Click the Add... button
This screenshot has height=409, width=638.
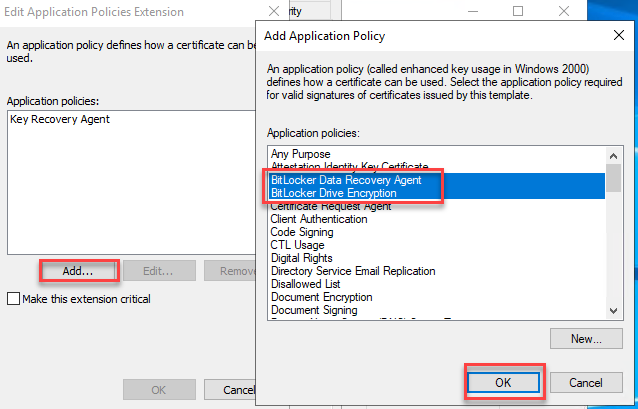(x=79, y=271)
